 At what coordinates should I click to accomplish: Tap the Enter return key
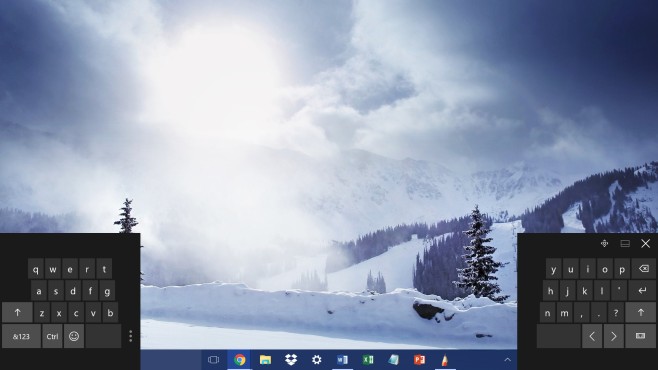click(x=642, y=290)
